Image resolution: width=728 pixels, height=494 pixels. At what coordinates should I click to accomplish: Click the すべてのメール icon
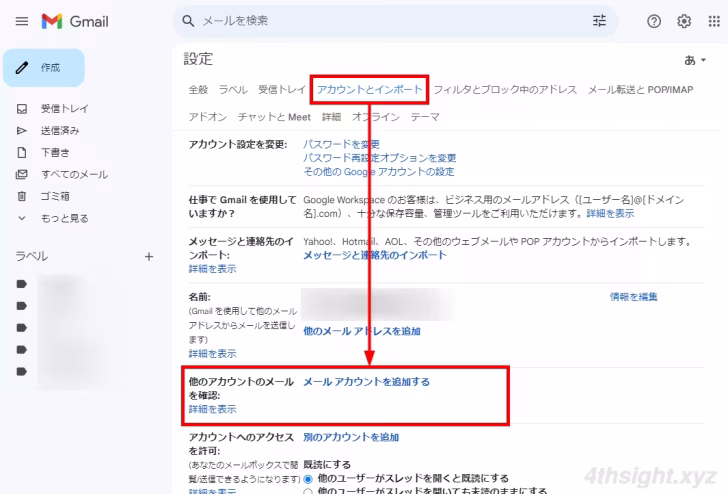point(22,174)
